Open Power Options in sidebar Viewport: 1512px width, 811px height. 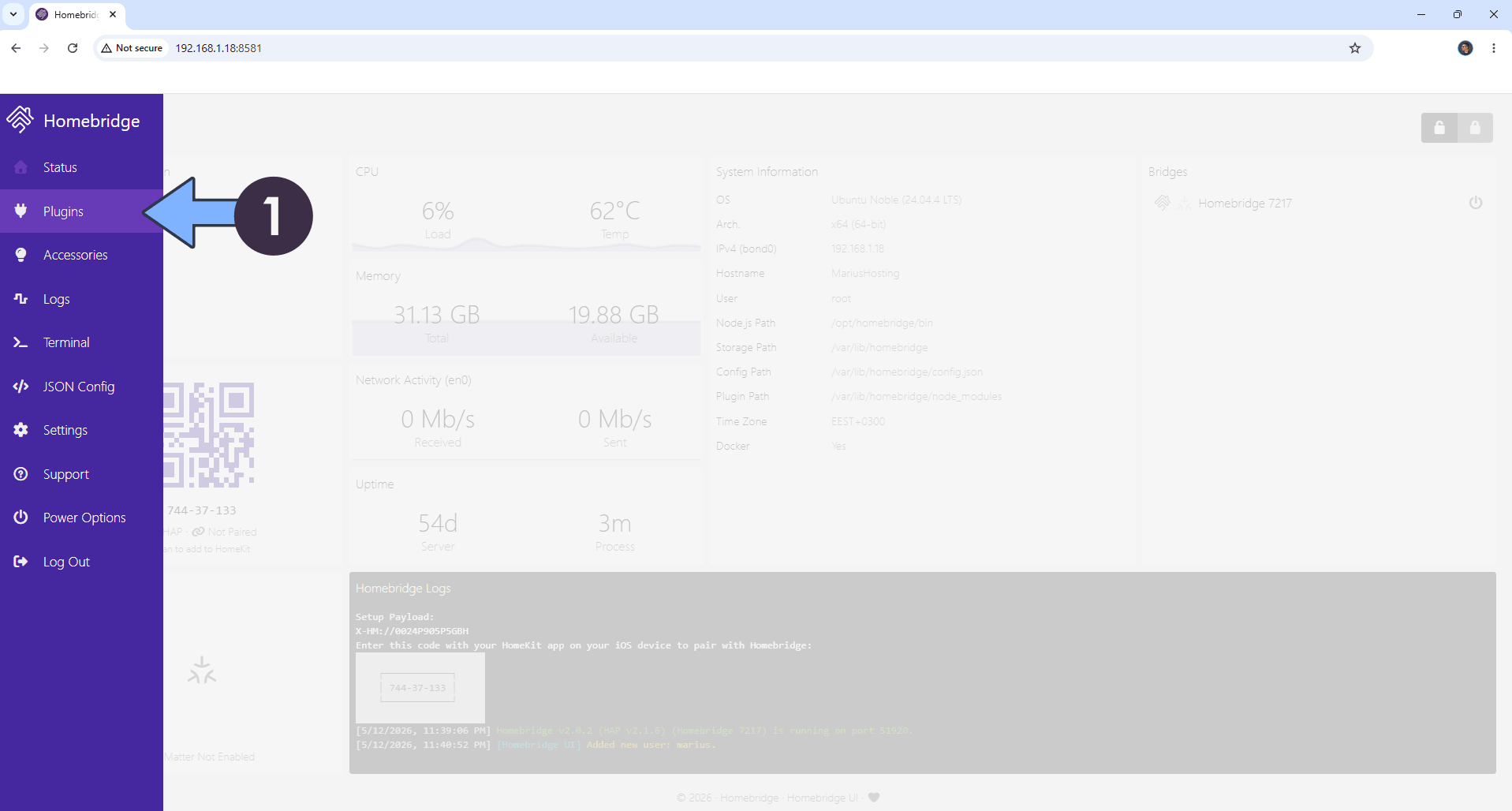tap(81, 518)
